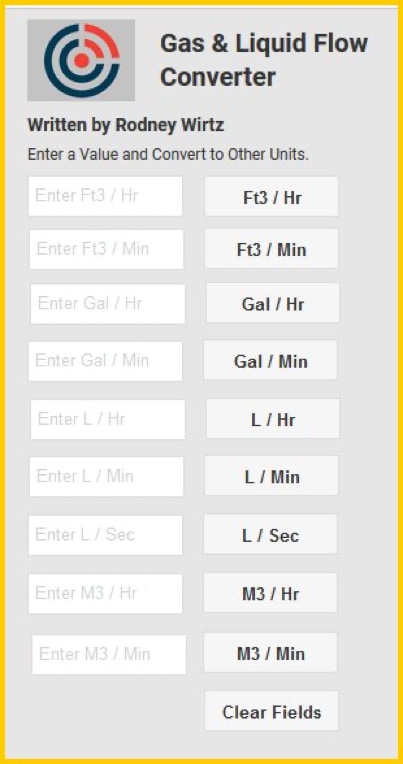Select the Enter Gal / Hr input box
Viewport: 403px width, 764px height.
[x=108, y=304]
